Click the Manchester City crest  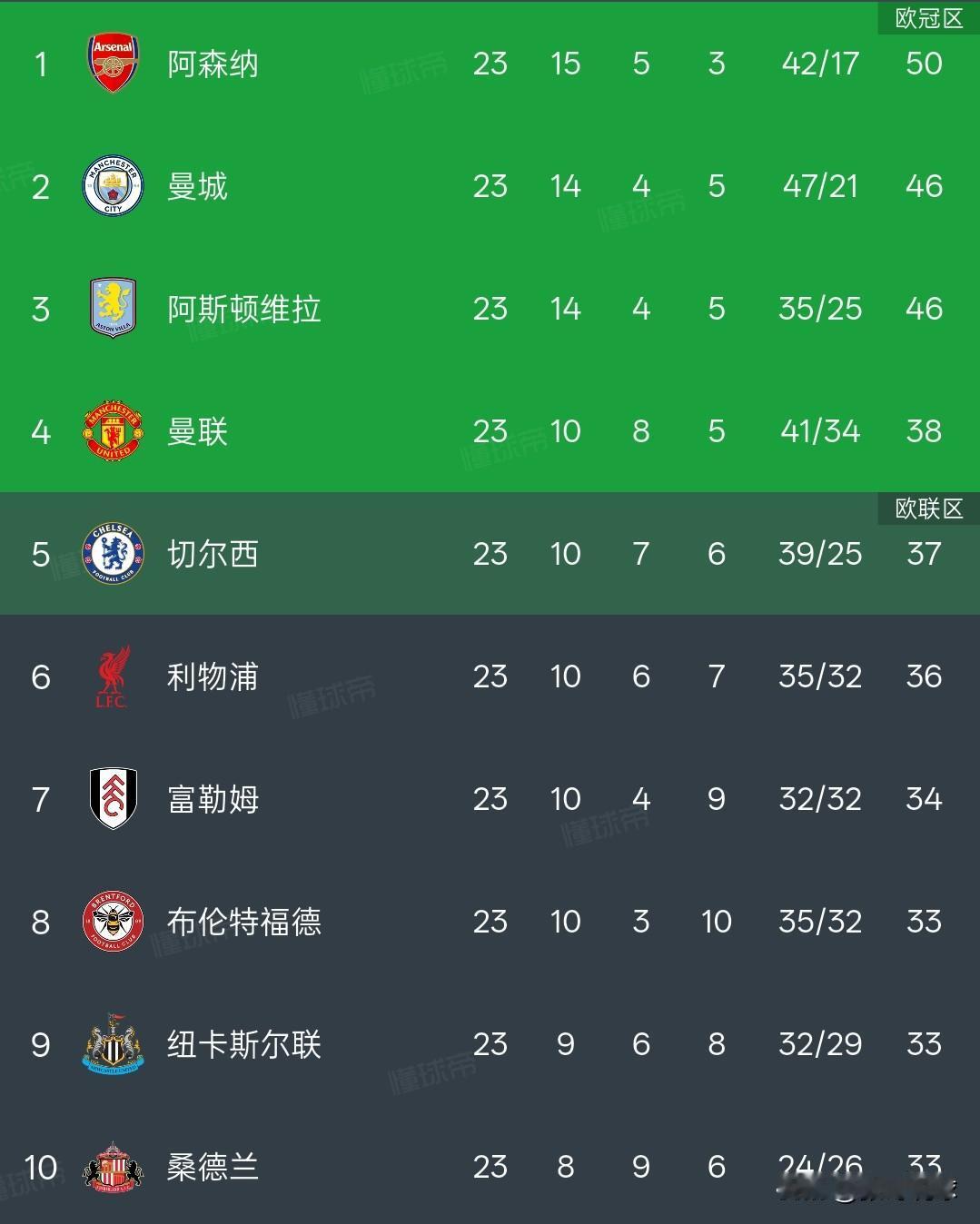click(x=114, y=186)
